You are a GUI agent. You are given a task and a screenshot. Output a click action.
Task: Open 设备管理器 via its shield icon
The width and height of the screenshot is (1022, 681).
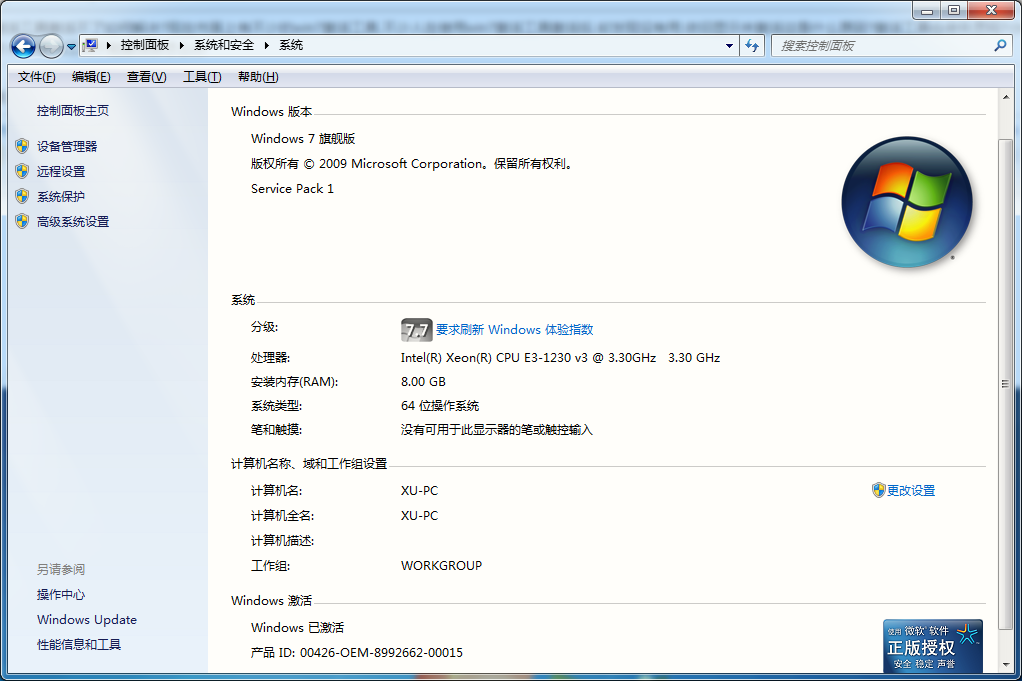pyautogui.click(x=22, y=145)
